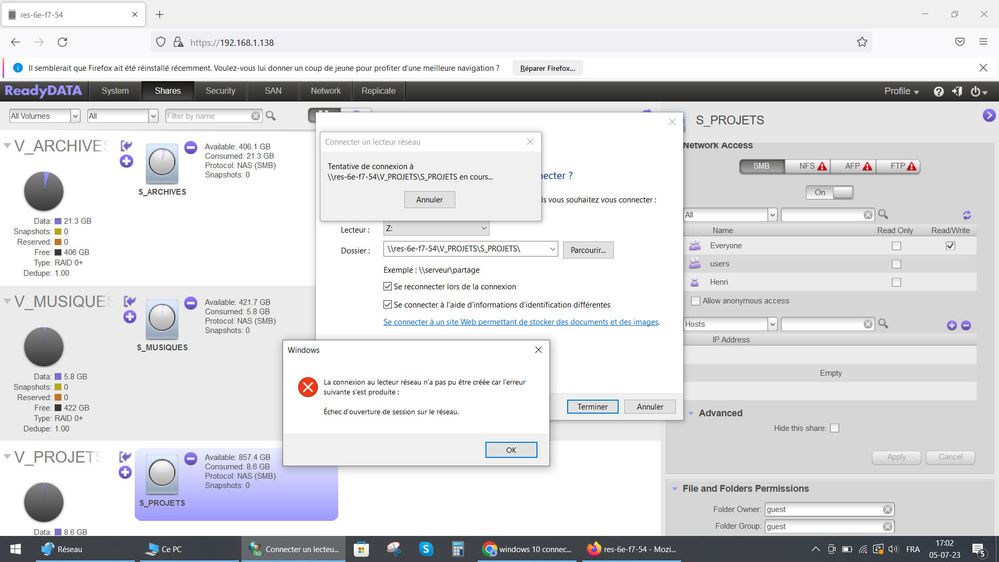
Task: Select the NFS protocol tab
Action: (x=812, y=166)
